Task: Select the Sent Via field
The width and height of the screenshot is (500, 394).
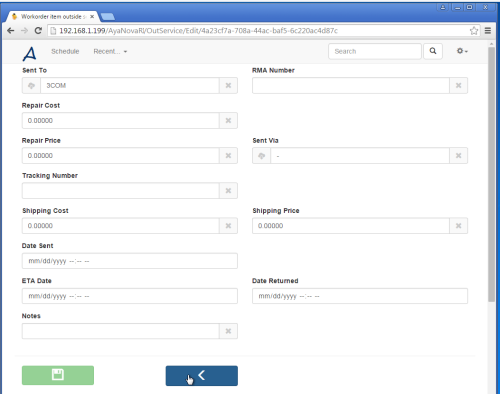Action: (360, 156)
